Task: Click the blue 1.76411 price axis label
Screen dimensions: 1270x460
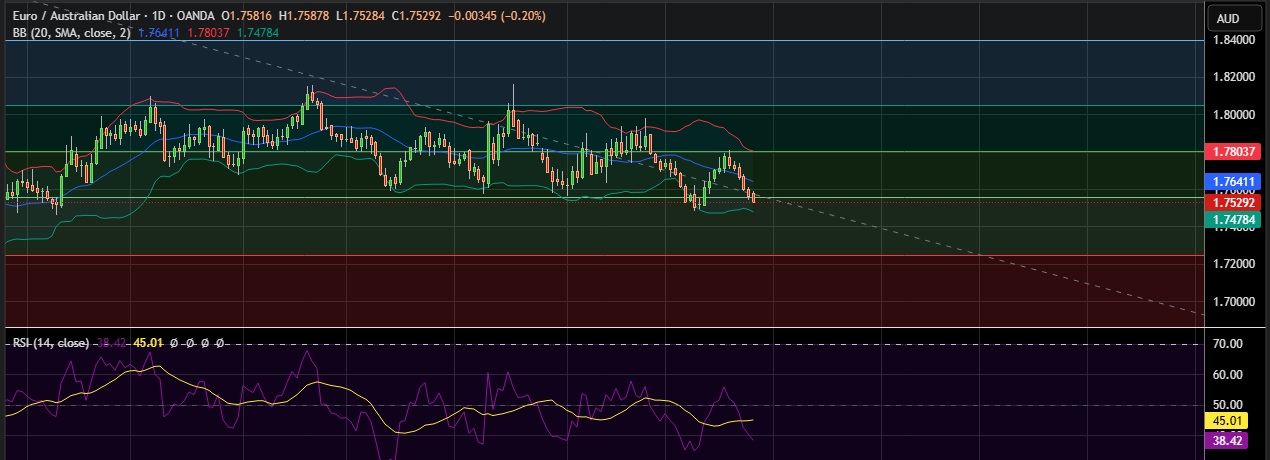Action: click(1233, 182)
